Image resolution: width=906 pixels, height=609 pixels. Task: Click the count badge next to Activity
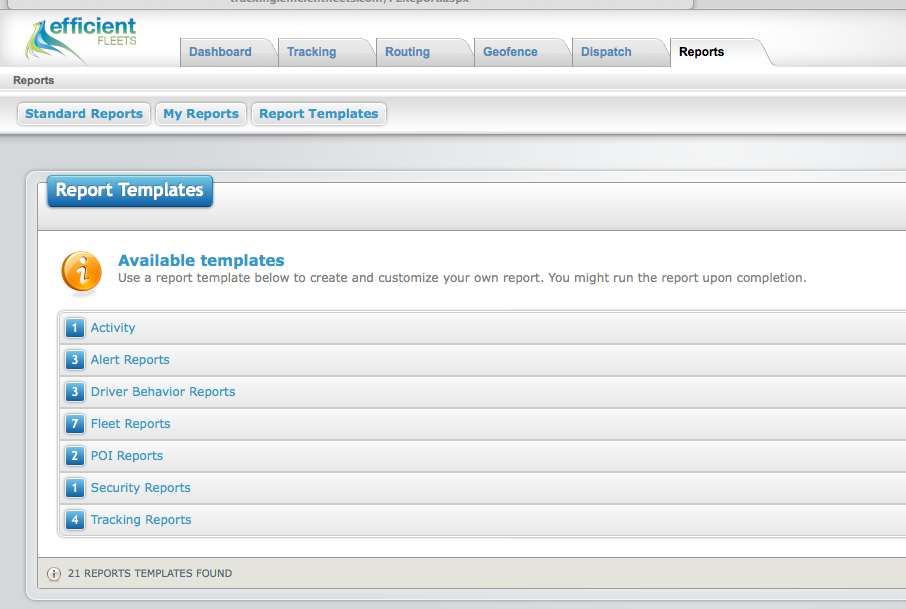(75, 328)
